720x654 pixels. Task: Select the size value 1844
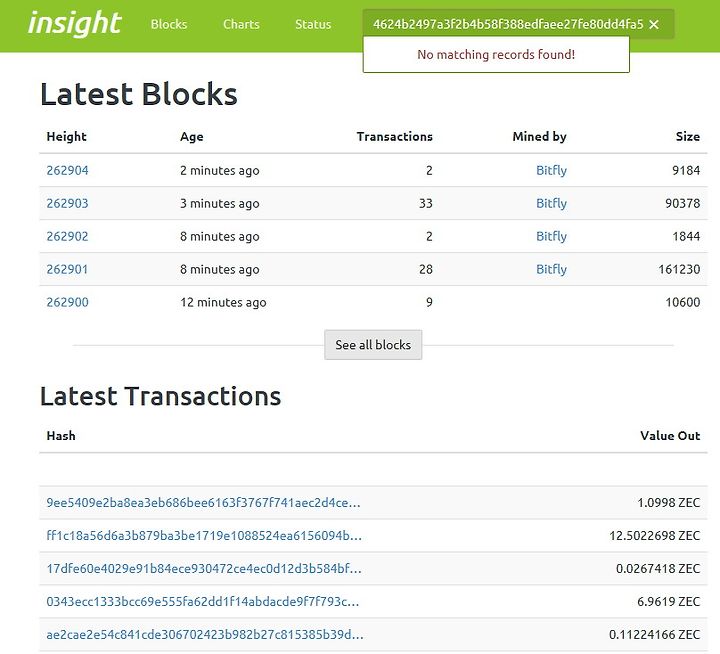pyautogui.click(x=686, y=237)
